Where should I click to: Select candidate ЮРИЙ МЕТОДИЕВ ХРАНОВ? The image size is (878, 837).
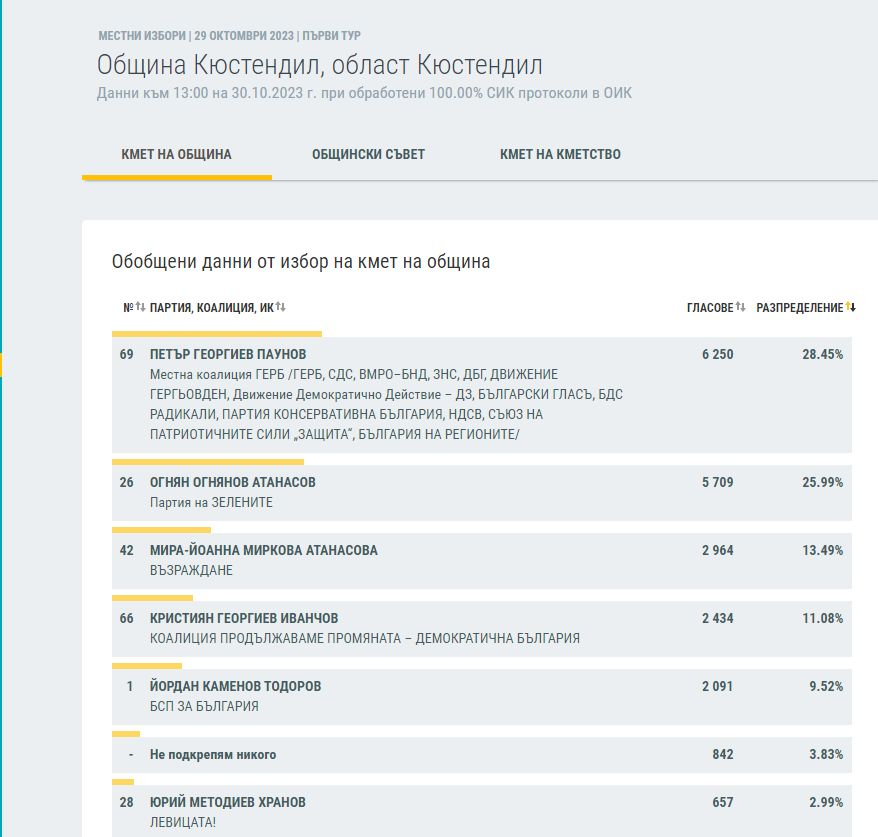[x=227, y=802]
